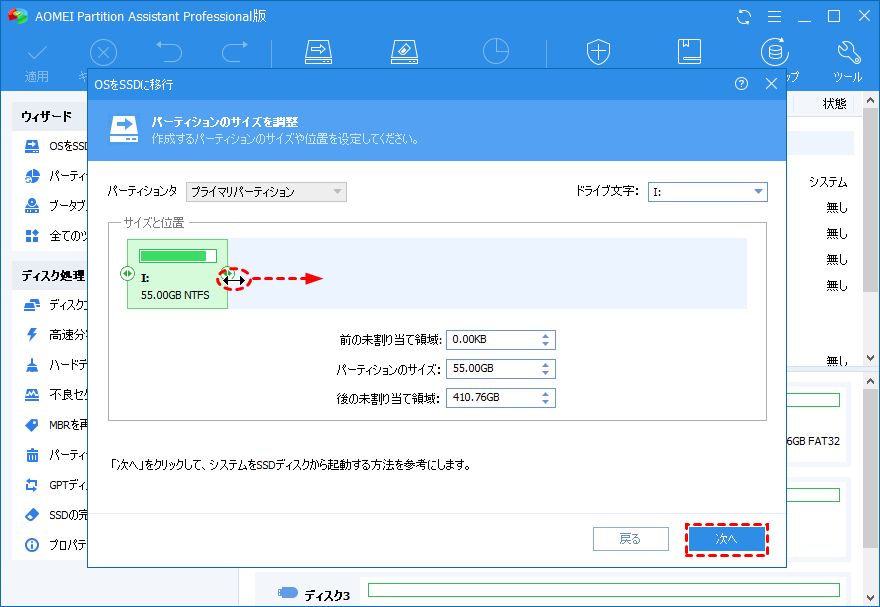This screenshot has width=880, height=607.
Task: Click the lightning quick partition icon
Action: pyautogui.click(x=32, y=335)
